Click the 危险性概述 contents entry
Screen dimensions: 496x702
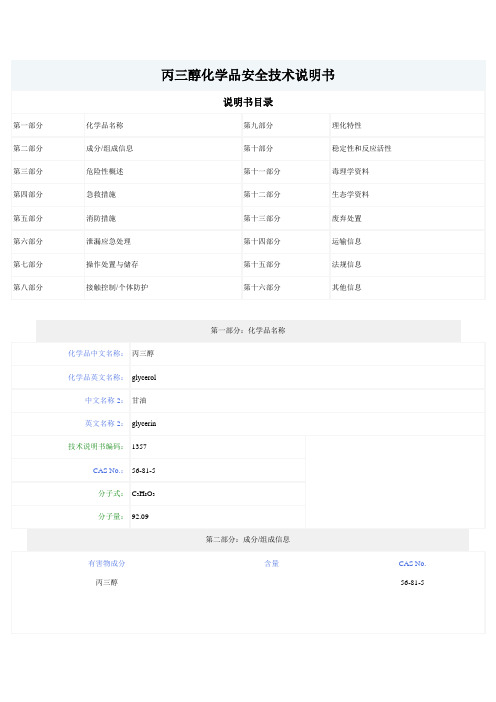tap(105, 171)
